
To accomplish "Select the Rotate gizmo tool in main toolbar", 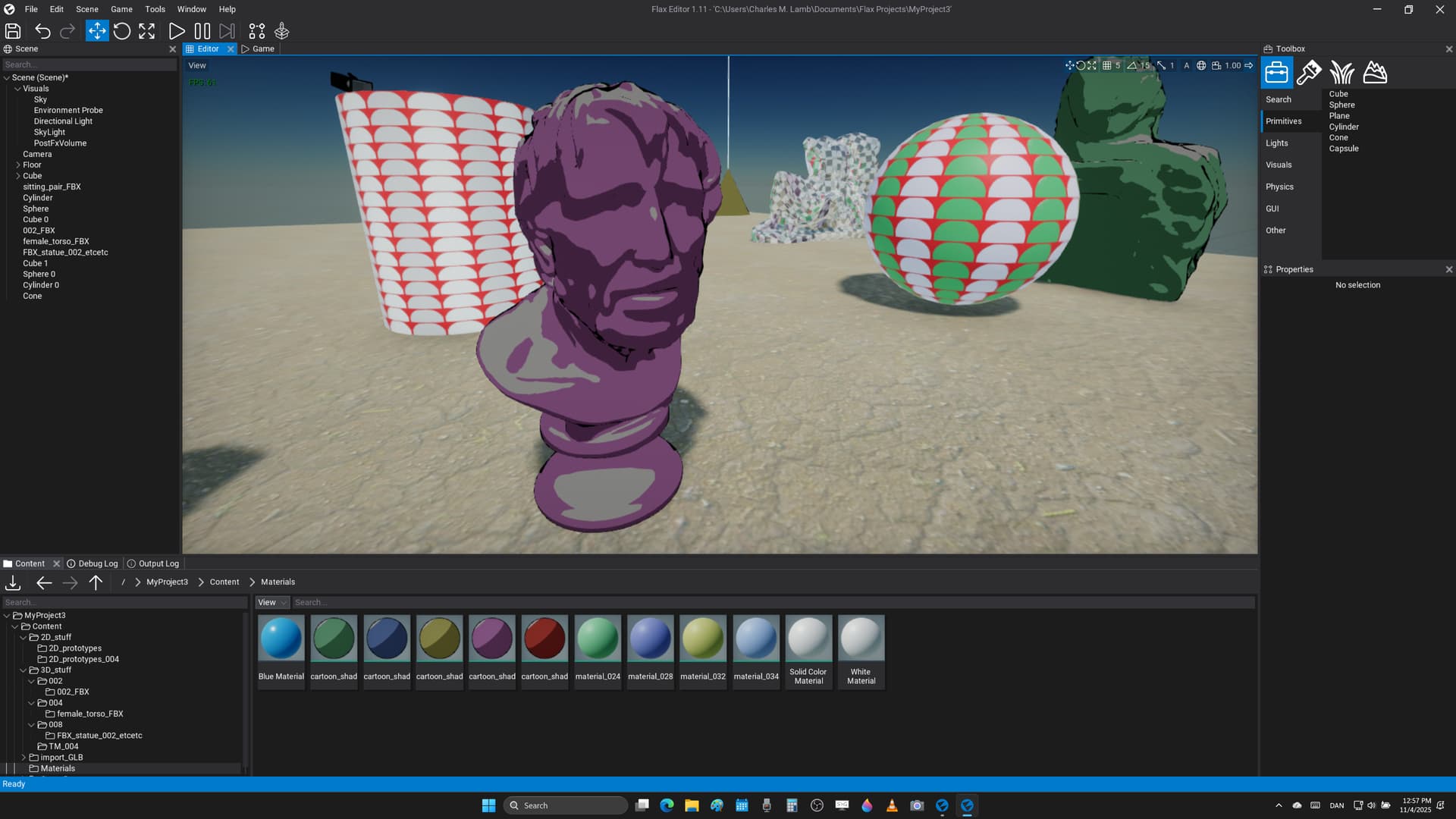I will click(121, 31).
